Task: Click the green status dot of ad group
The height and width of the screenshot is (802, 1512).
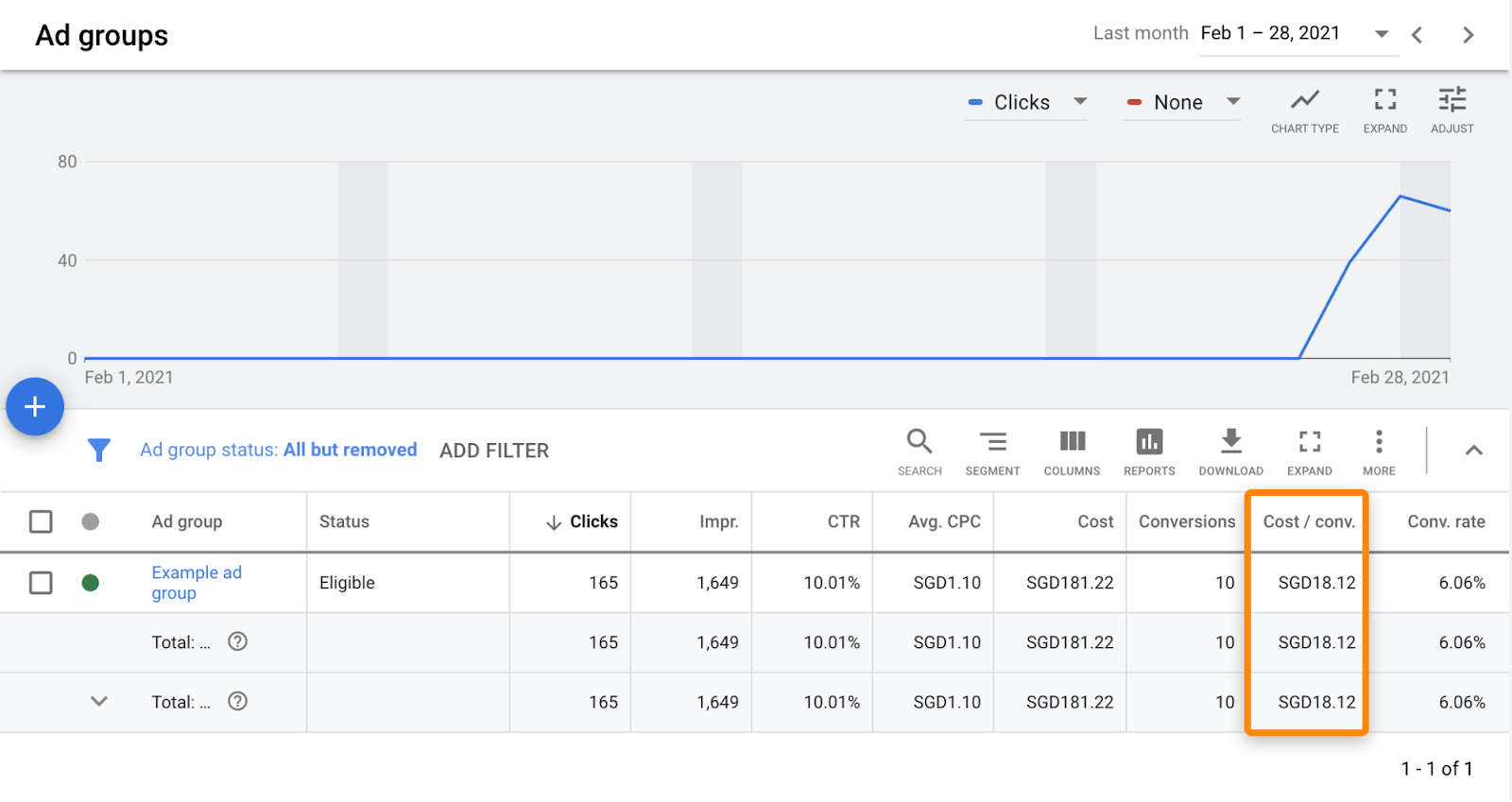Action: [91, 583]
